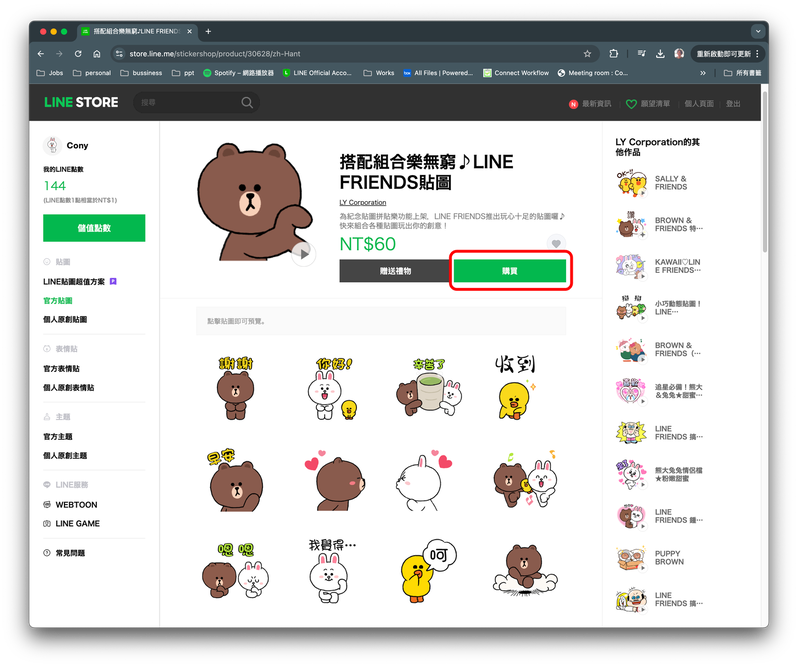Preview the 辛苦了 tea cup sticker
The width and height of the screenshot is (799, 667).
coord(429,388)
